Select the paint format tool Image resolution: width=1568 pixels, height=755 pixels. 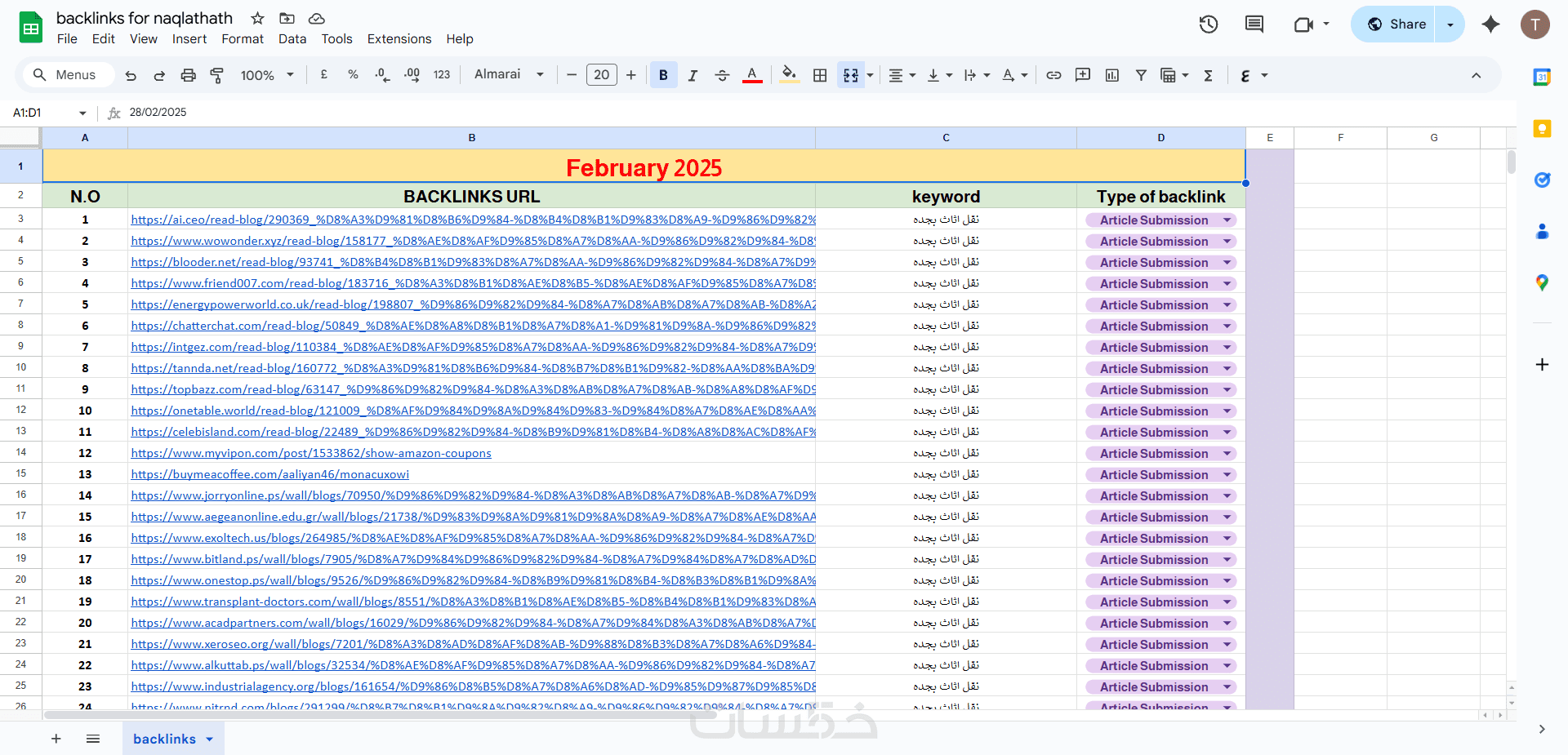[217, 75]
